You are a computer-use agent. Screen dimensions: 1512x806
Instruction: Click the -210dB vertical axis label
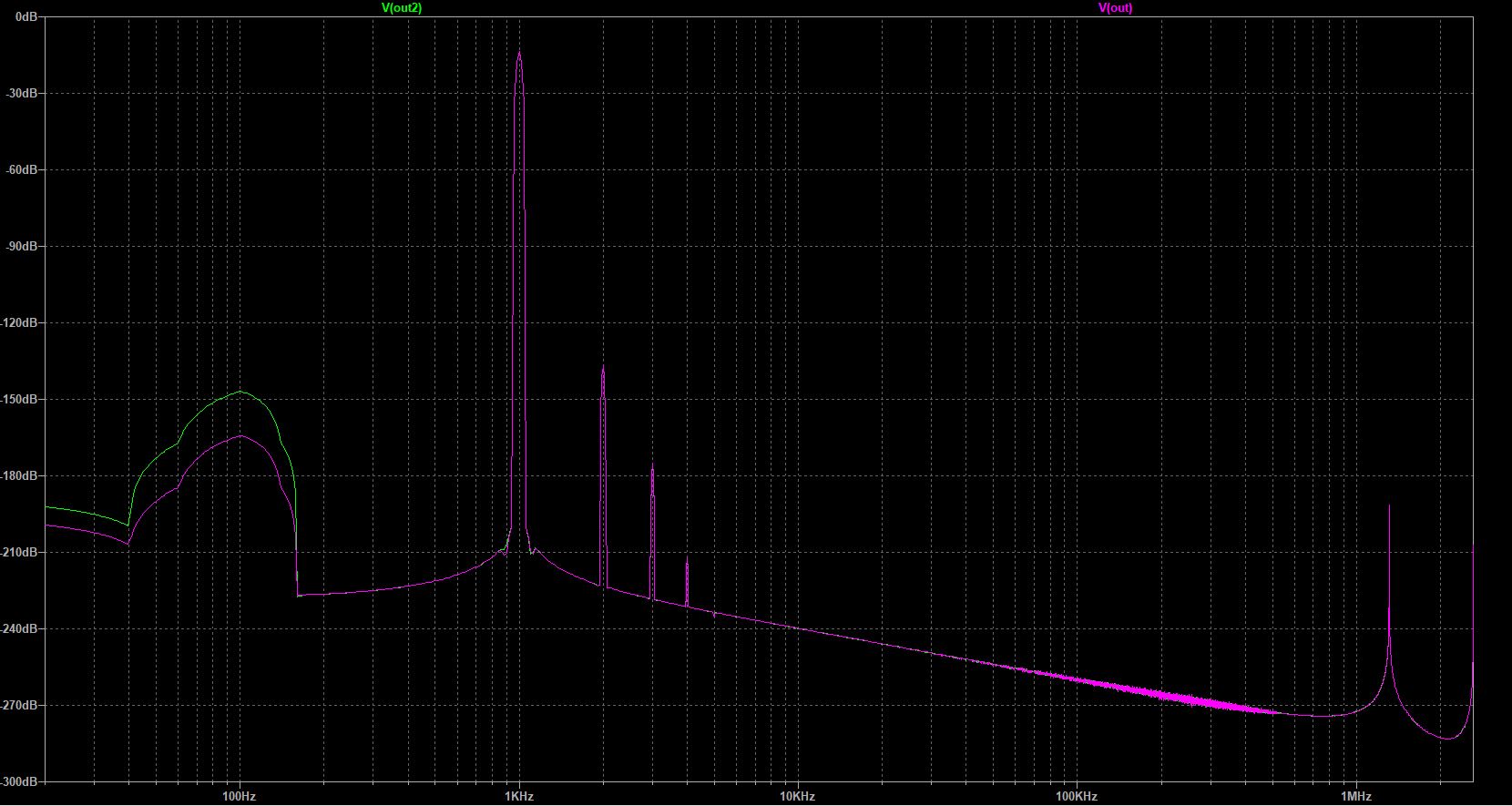click(x=20, y=552)
